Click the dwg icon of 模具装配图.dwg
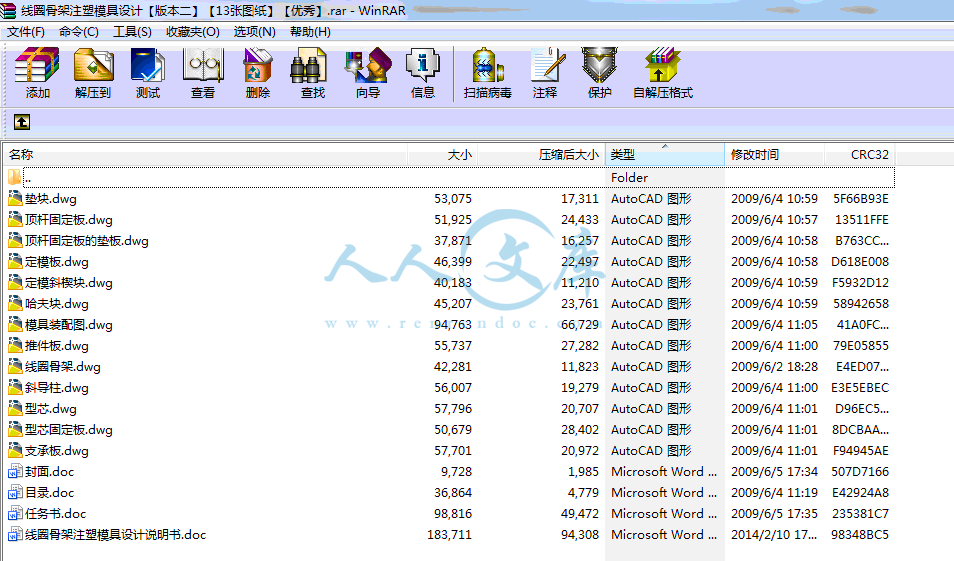Image resolution: width=954 pixels, height=561 pixels. tap(15, 324)
